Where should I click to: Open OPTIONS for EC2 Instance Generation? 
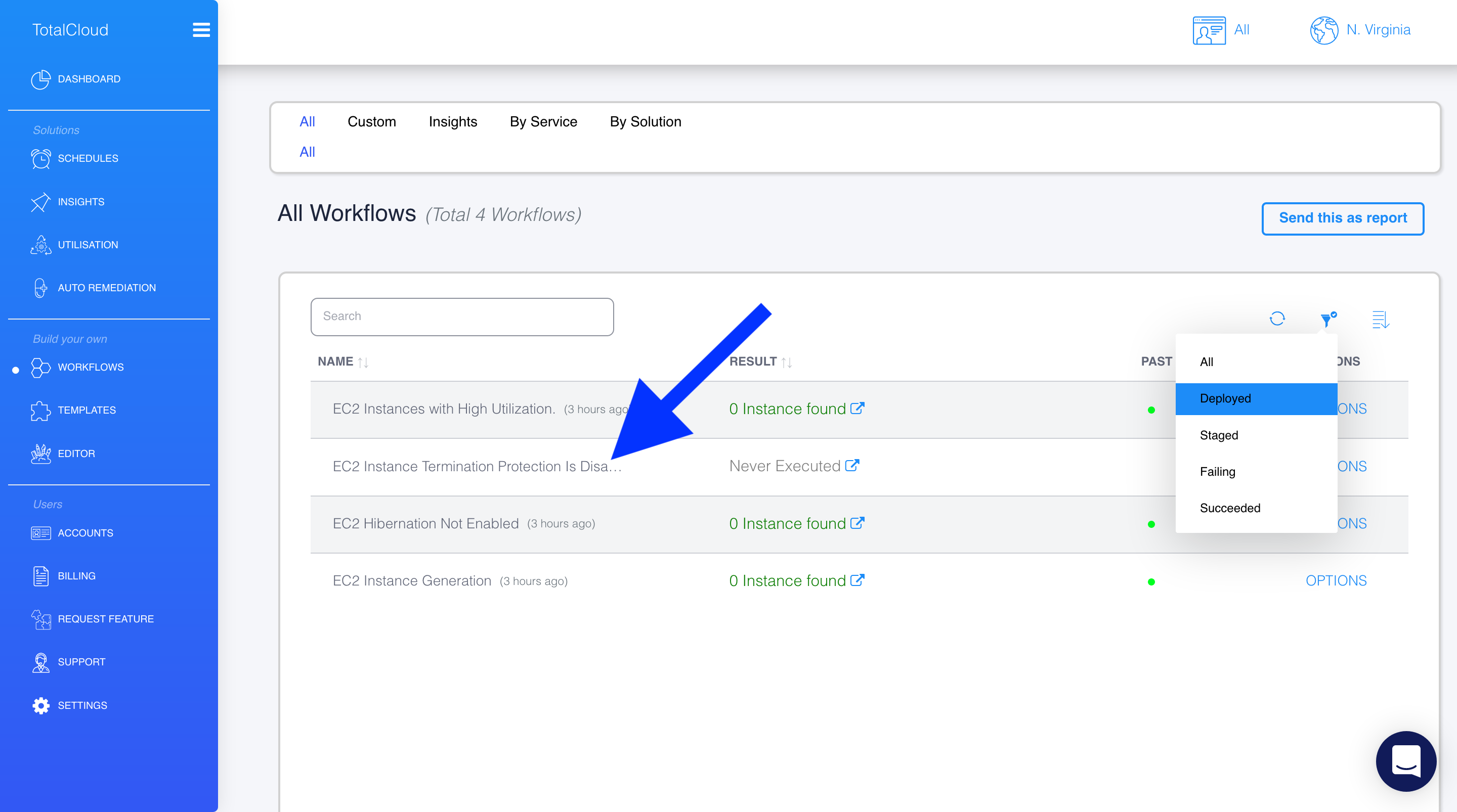coord(1336,581)
